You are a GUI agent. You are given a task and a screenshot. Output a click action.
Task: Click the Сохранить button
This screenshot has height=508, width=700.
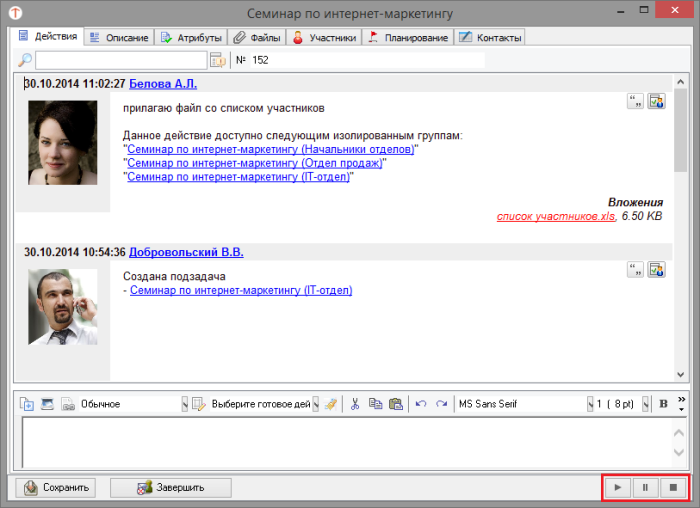tap(58, 488)
